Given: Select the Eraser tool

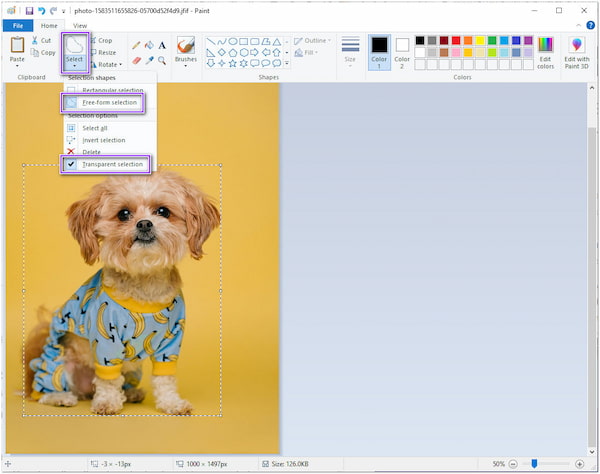Looking at the screenshot, I should pos(136,60).
